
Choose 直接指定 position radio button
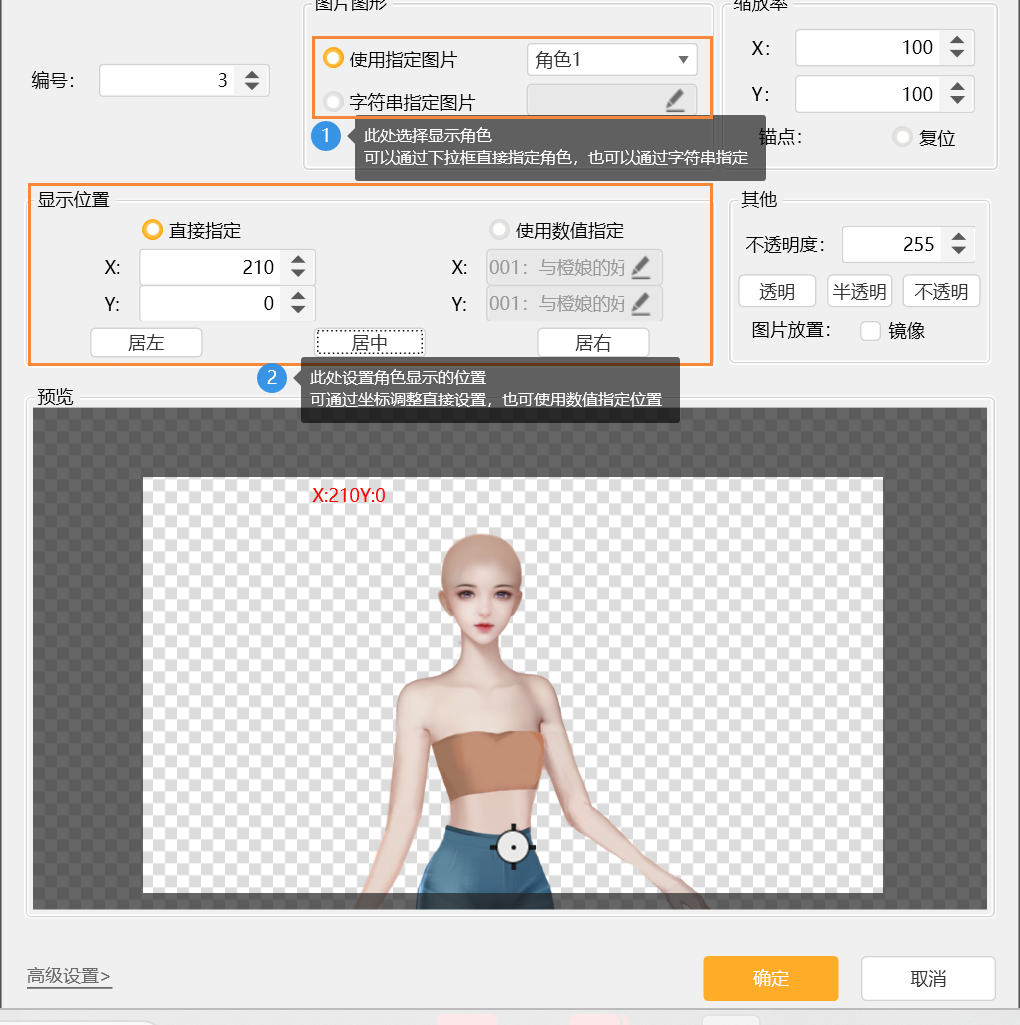152,230
